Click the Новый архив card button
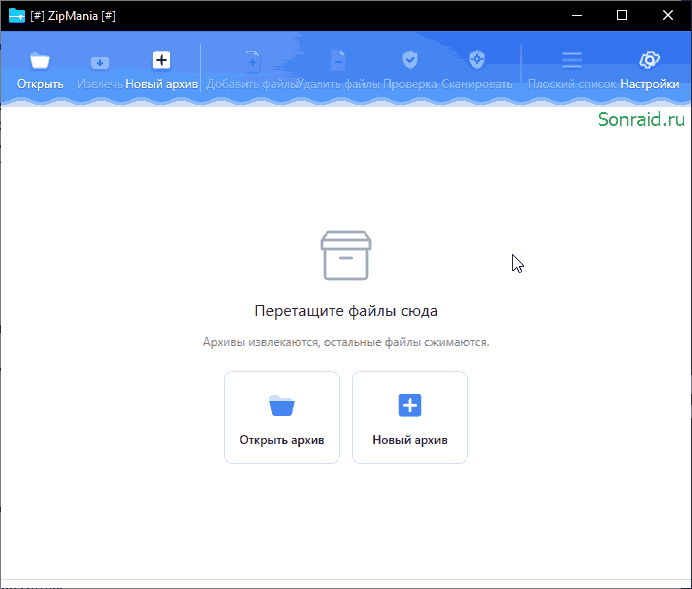The image size is (692, 589). pos(410,417)
